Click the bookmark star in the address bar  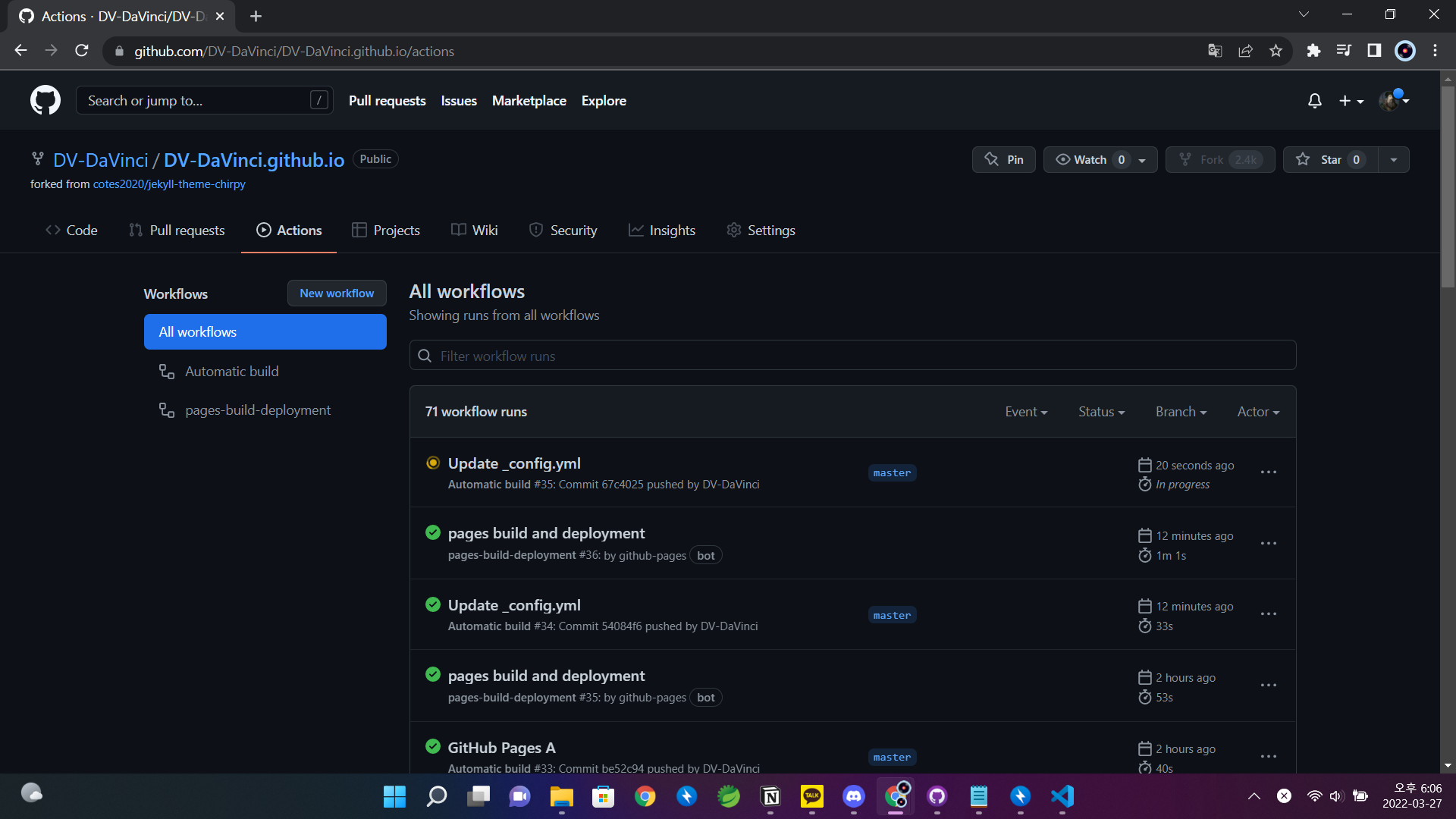1276,51
